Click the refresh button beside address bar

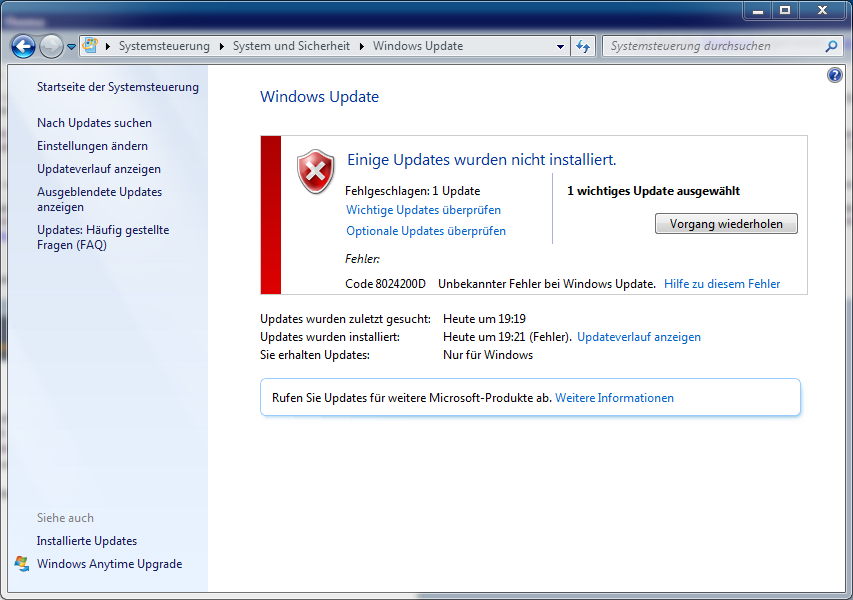[x=584, y=46]
